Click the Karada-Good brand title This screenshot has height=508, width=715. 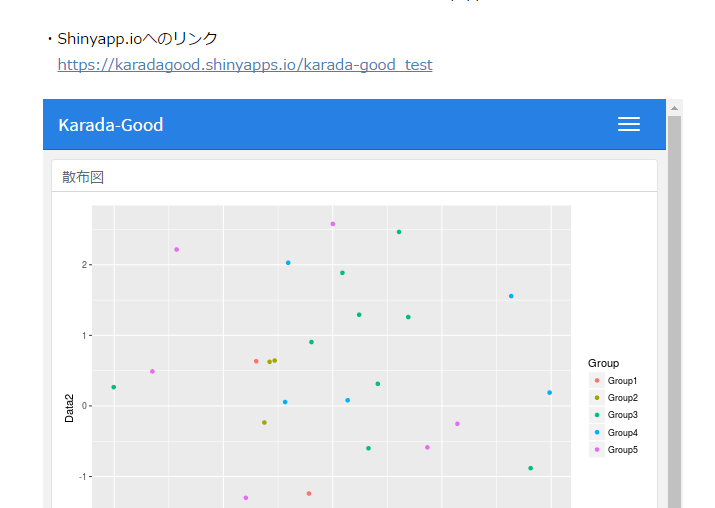click(x=111, y=125)
